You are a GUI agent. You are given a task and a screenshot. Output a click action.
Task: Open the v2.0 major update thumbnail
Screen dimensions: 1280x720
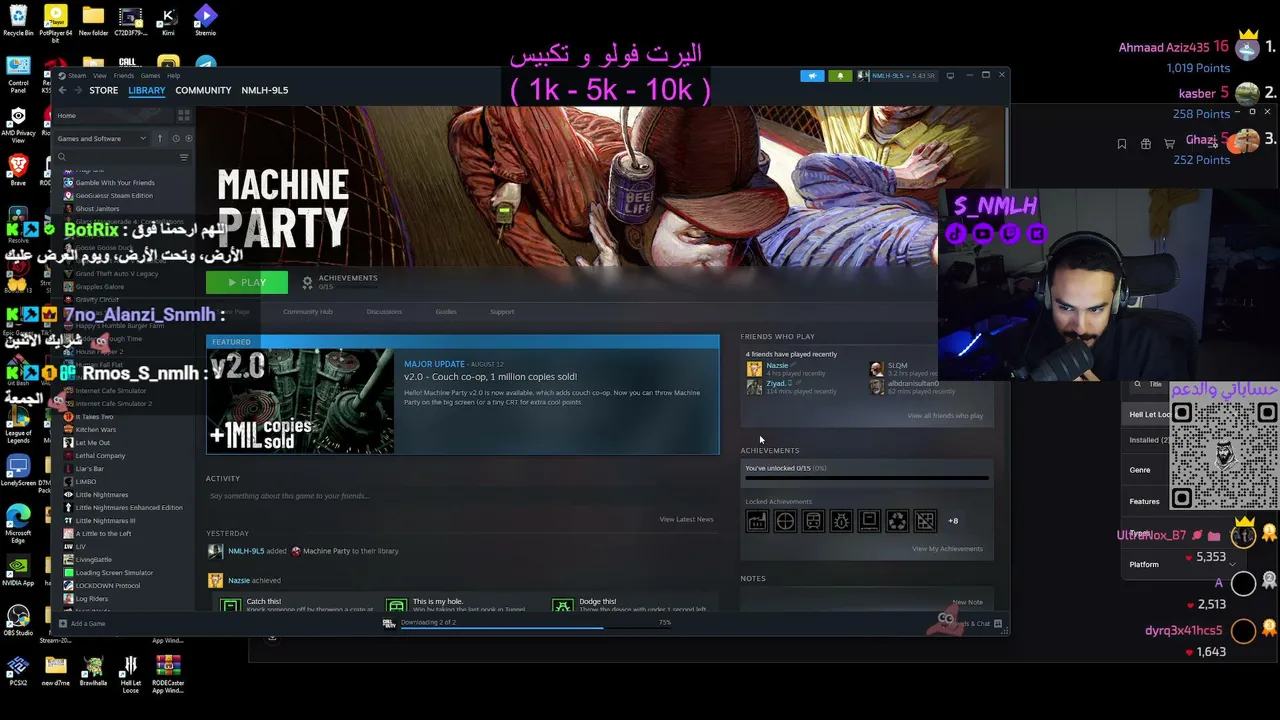[x=300, y=401]
